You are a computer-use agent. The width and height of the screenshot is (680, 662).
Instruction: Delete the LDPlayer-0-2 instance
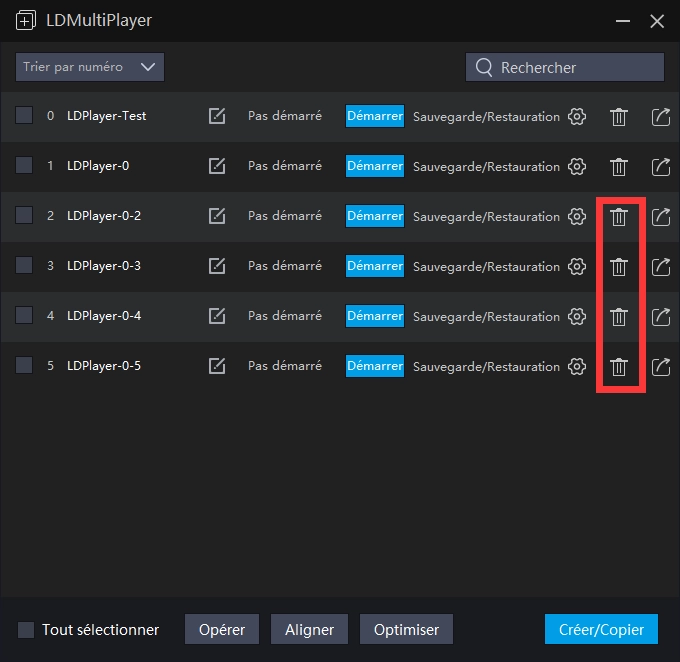point(619,216)
